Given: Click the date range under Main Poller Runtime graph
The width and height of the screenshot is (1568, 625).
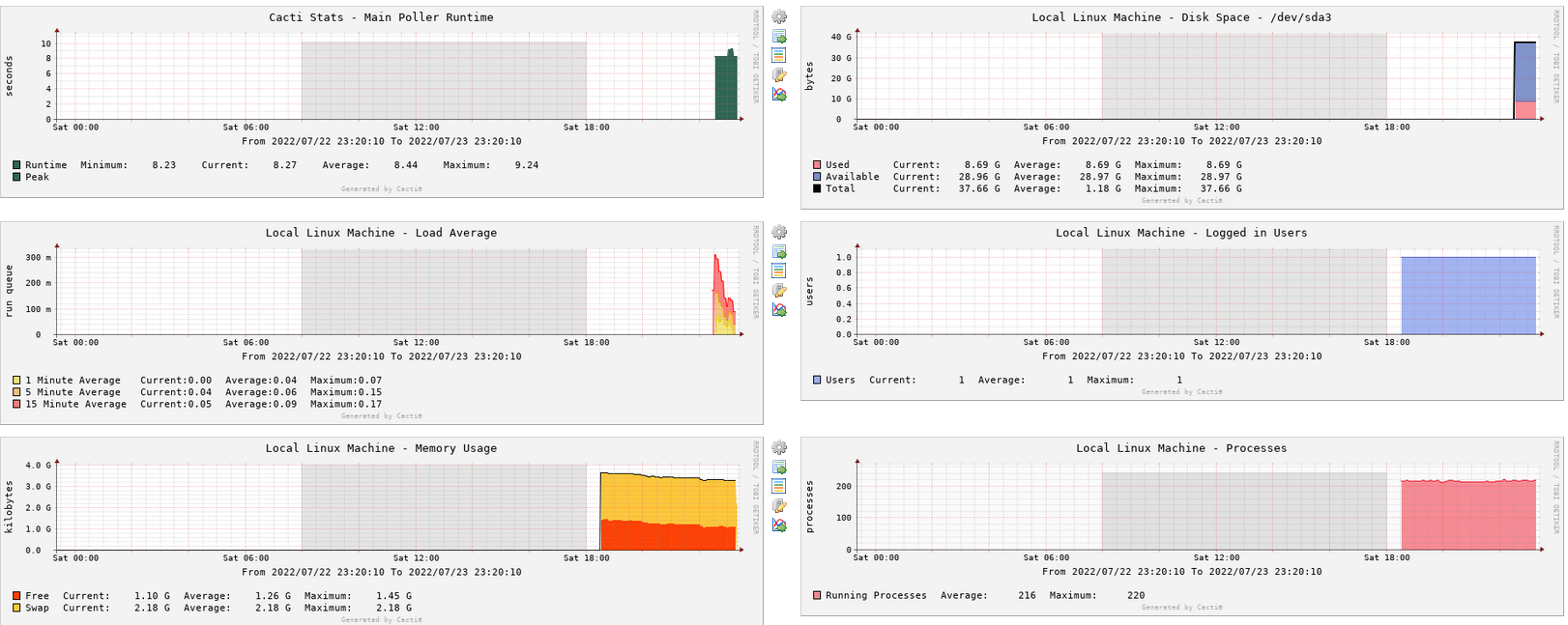Looking at the screenshot, I should click(x=381, y=141).
